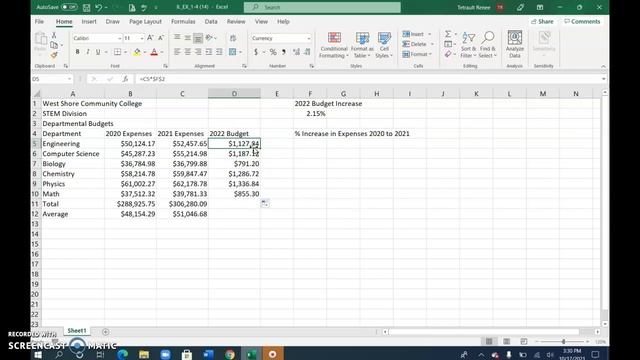
Task: Click the Orientation text angle icon
Action: point(209,38)
